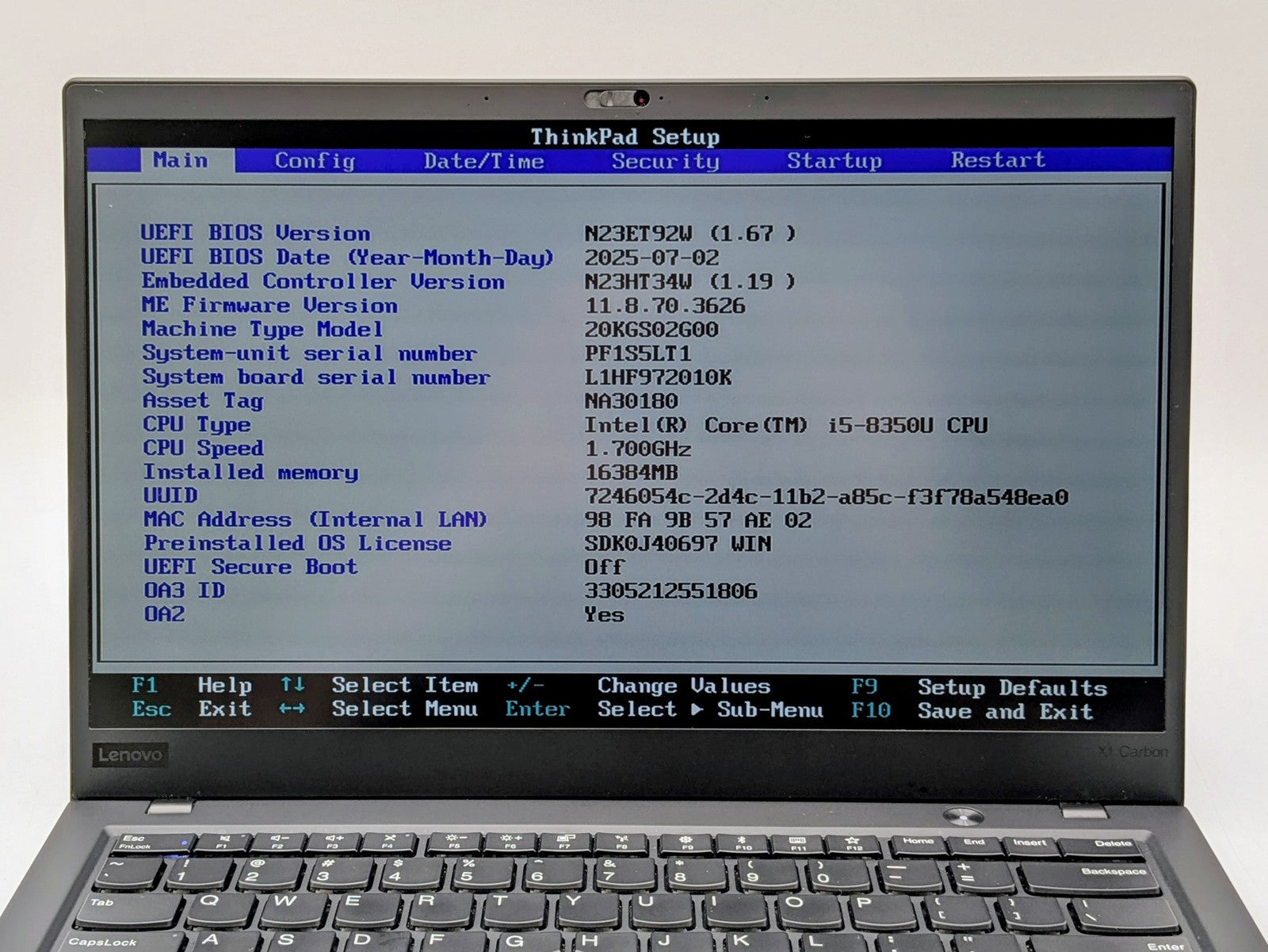Click the up/down arrows Select Item hint
The width and height of the screenshot is (1268, 952).
[379, 685]
